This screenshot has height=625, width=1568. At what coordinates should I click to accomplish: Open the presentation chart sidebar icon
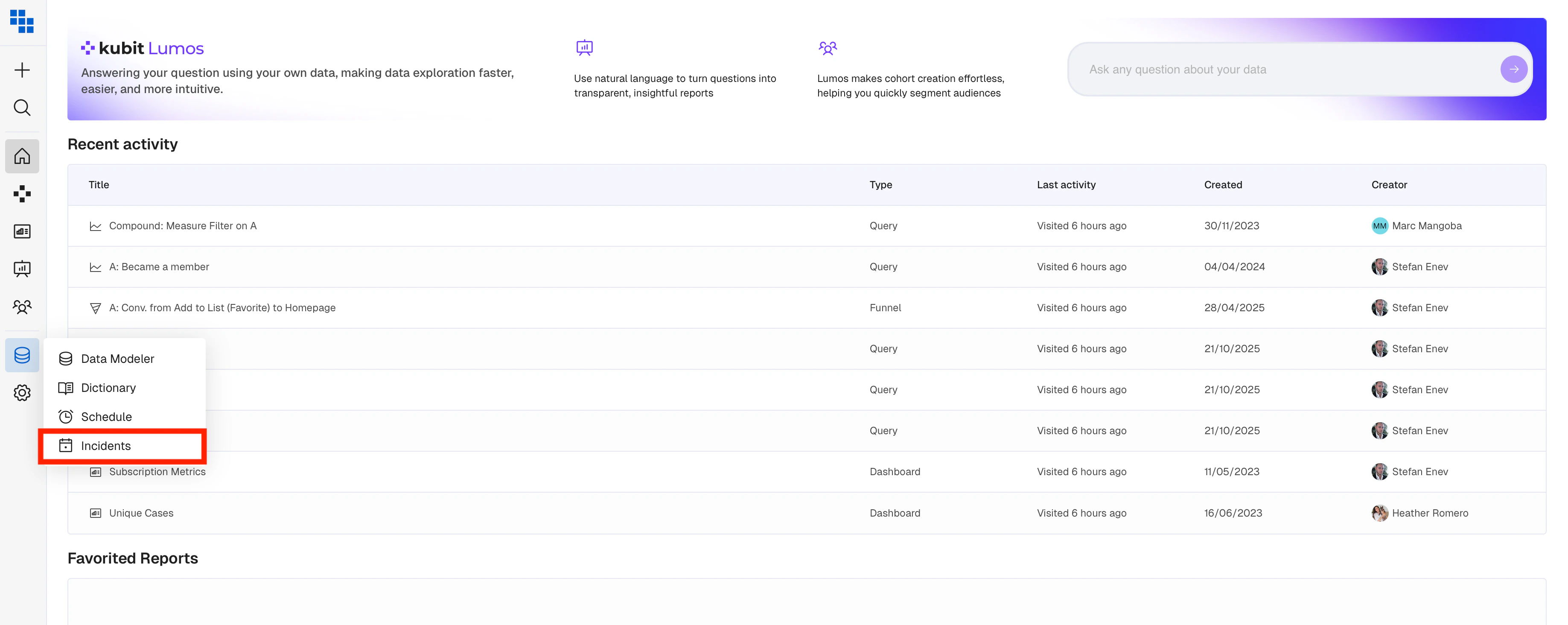[22, 269]
